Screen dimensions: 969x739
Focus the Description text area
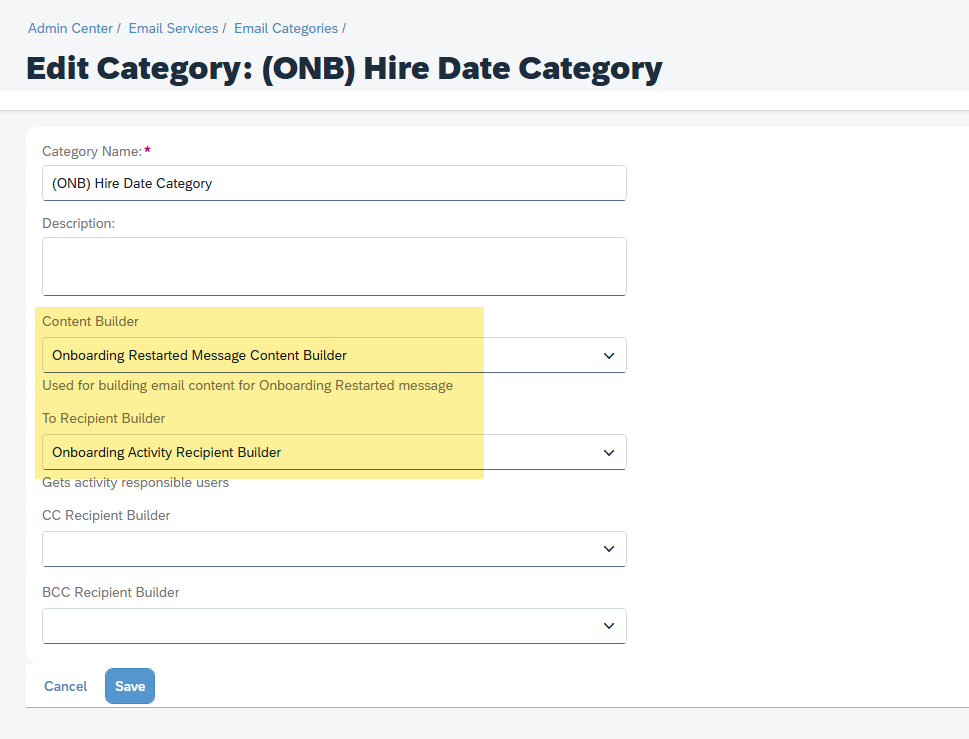334,266
